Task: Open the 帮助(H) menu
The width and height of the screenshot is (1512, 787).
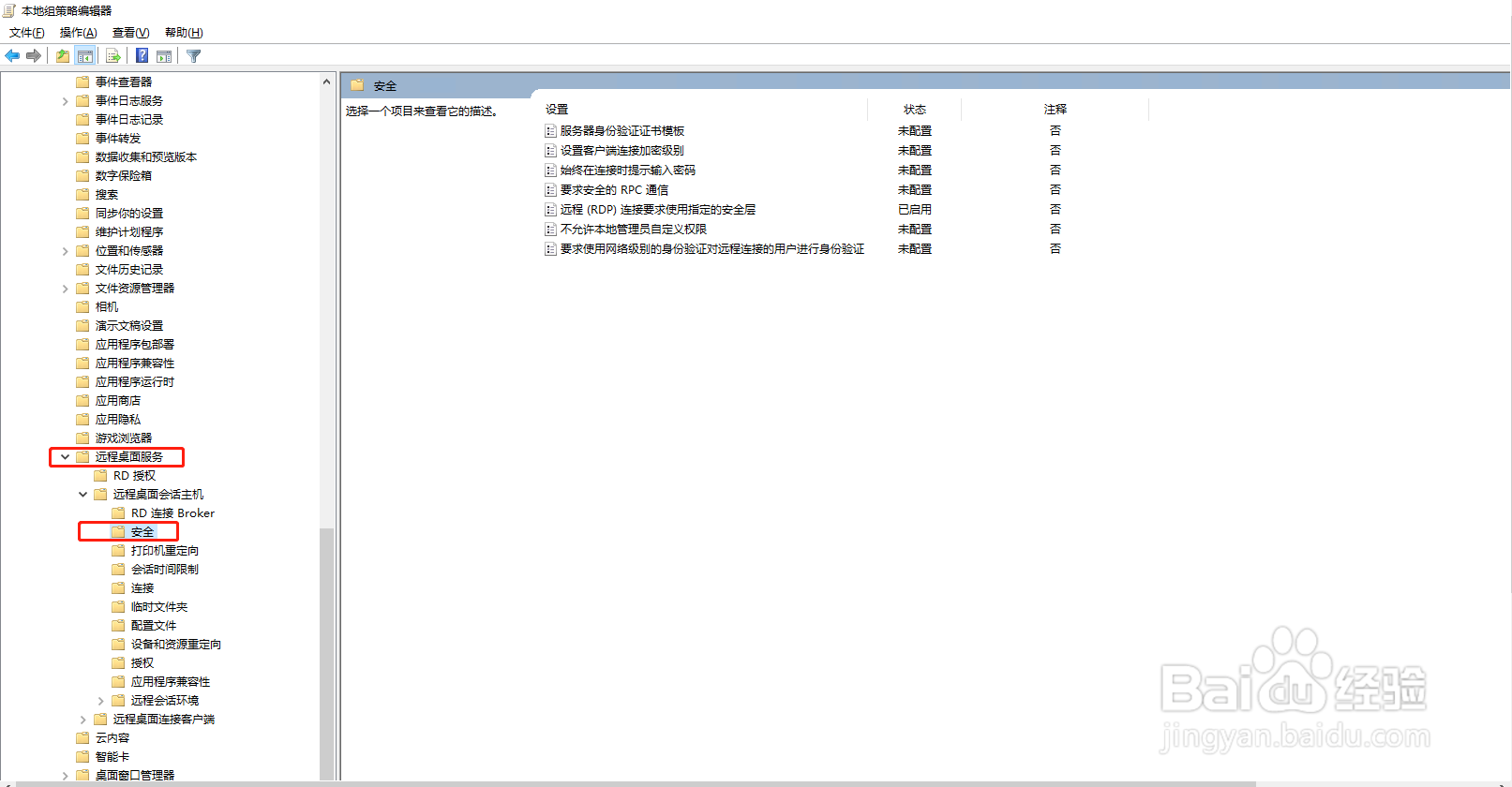Action: pos(184,33)
